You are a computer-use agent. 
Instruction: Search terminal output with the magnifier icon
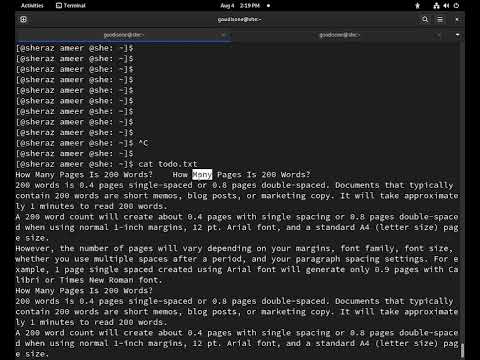coord(425,19)
